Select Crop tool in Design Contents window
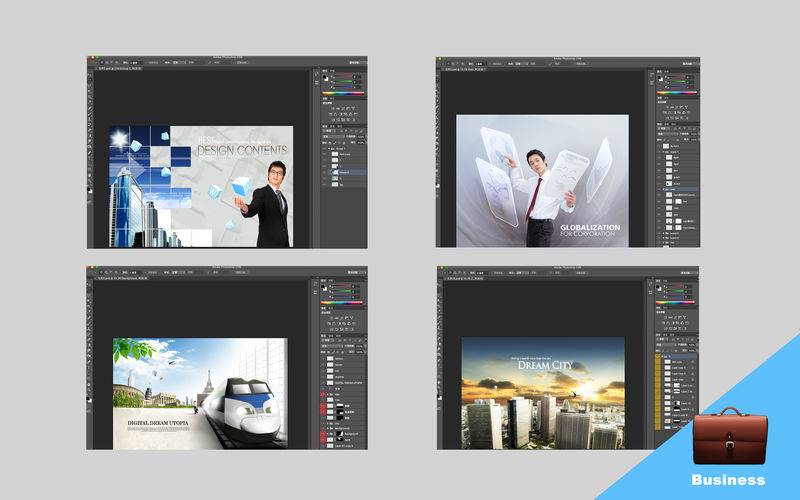 coord(90,96)
